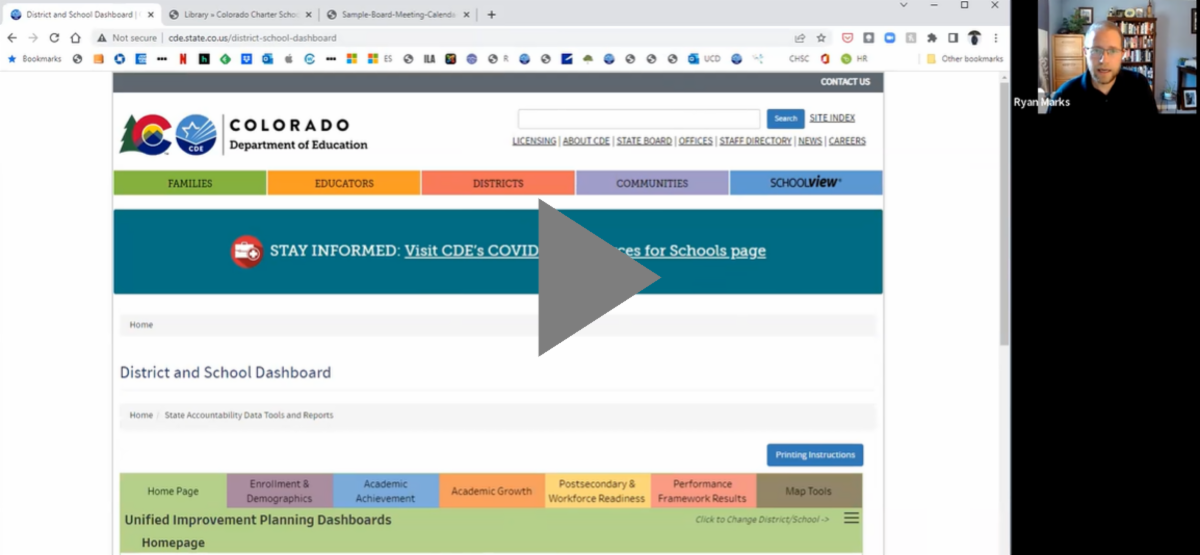Open the Chrome three-dot menu
Screen dimensions: 1200x555
(x=995, y=38)
